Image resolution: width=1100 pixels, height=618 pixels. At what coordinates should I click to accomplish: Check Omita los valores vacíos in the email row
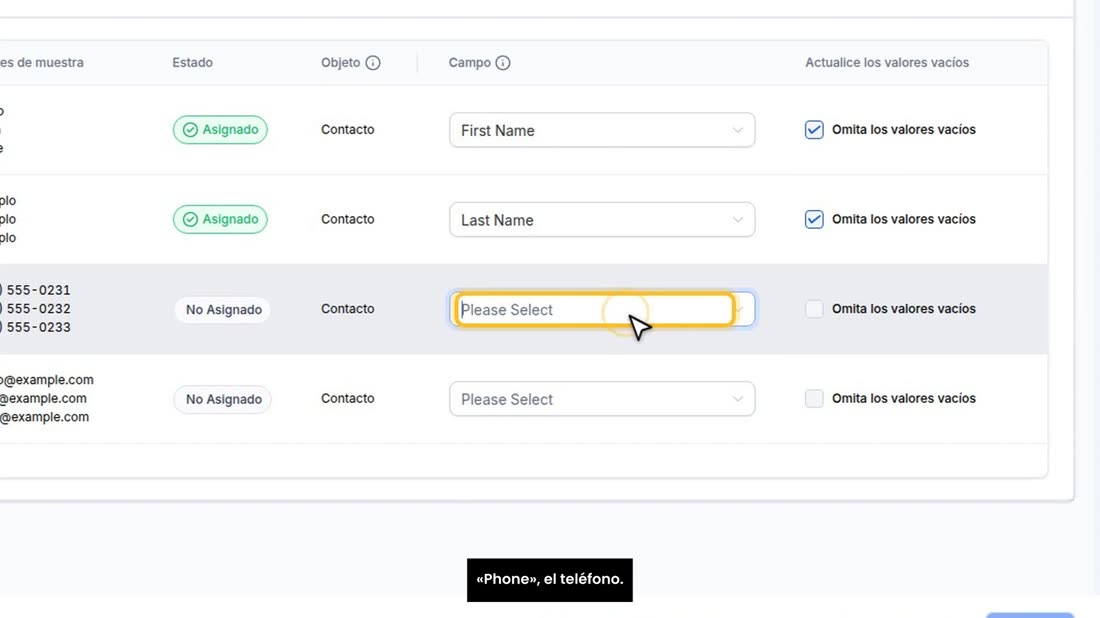point(814,398)
